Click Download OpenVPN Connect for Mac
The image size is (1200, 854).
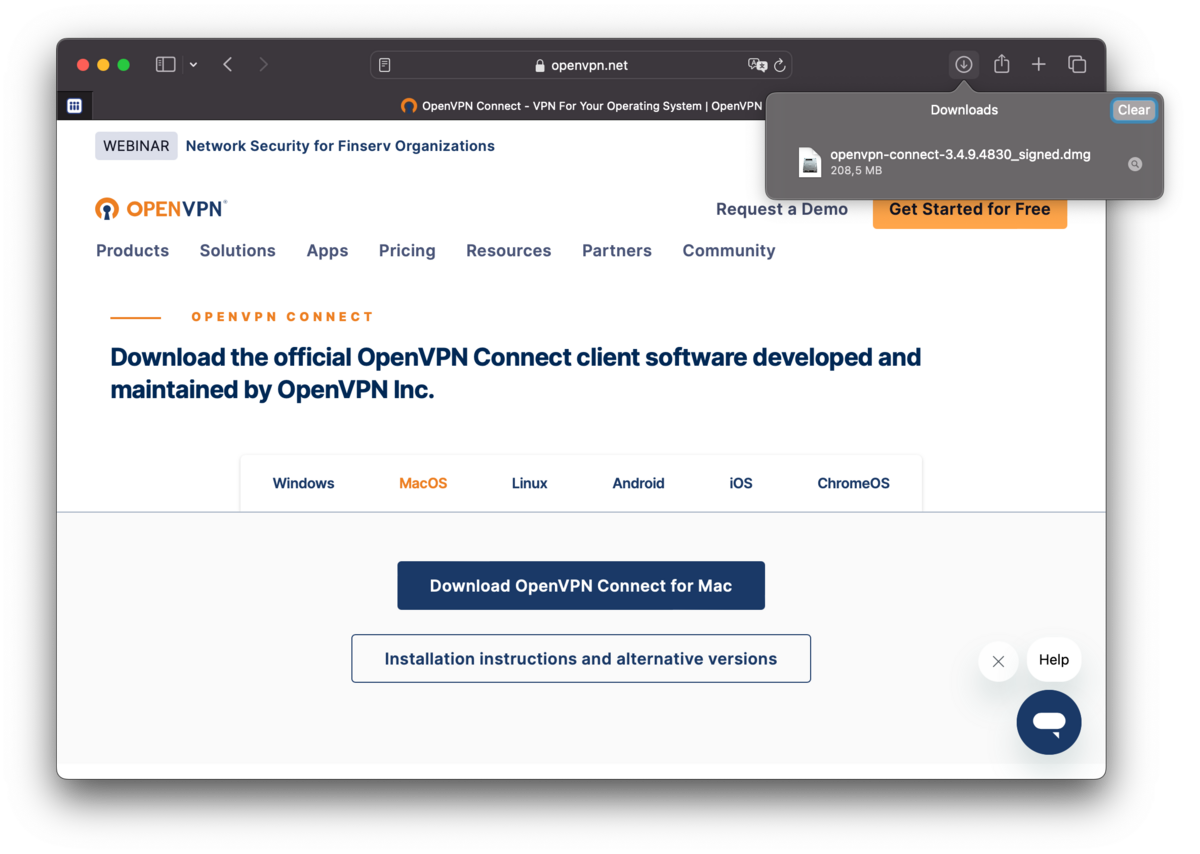point(581,586)
